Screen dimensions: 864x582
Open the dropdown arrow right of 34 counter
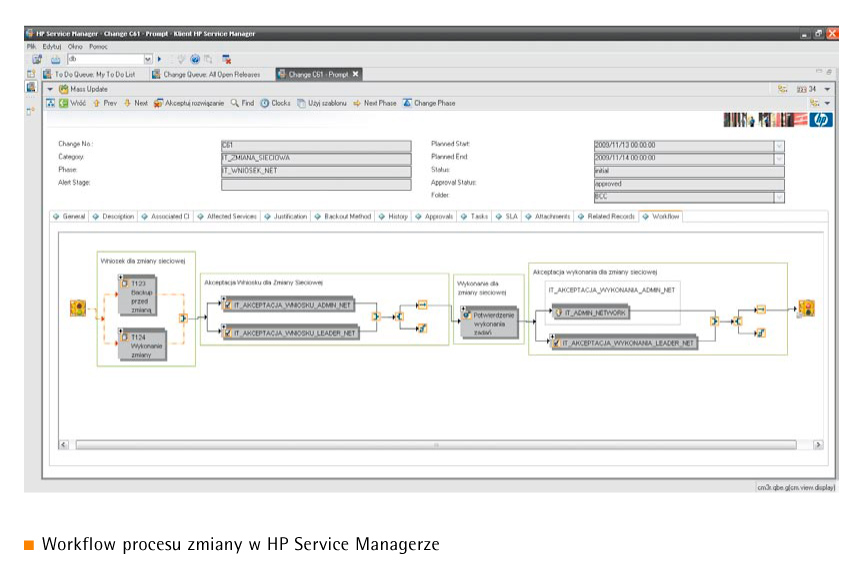(x=828, y=89)
